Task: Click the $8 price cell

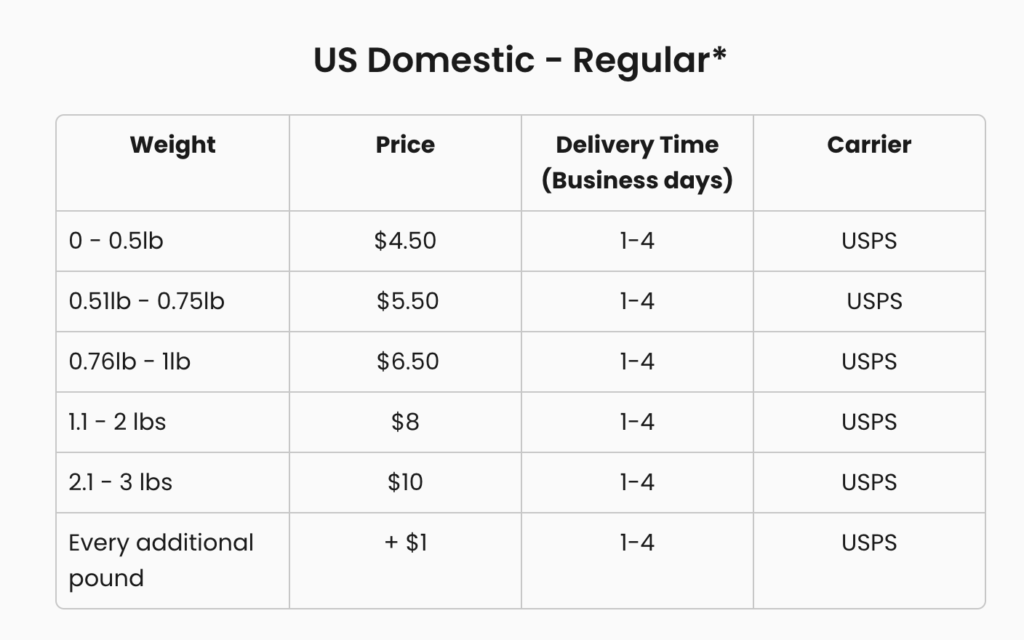Action: click(x=405, y=422)
